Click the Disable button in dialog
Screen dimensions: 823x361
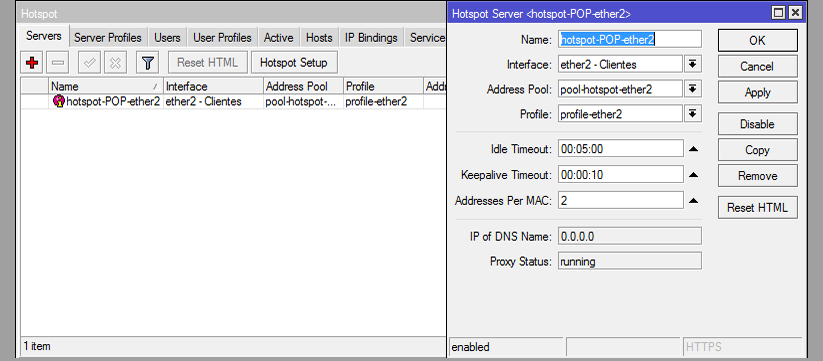[757, 124]
